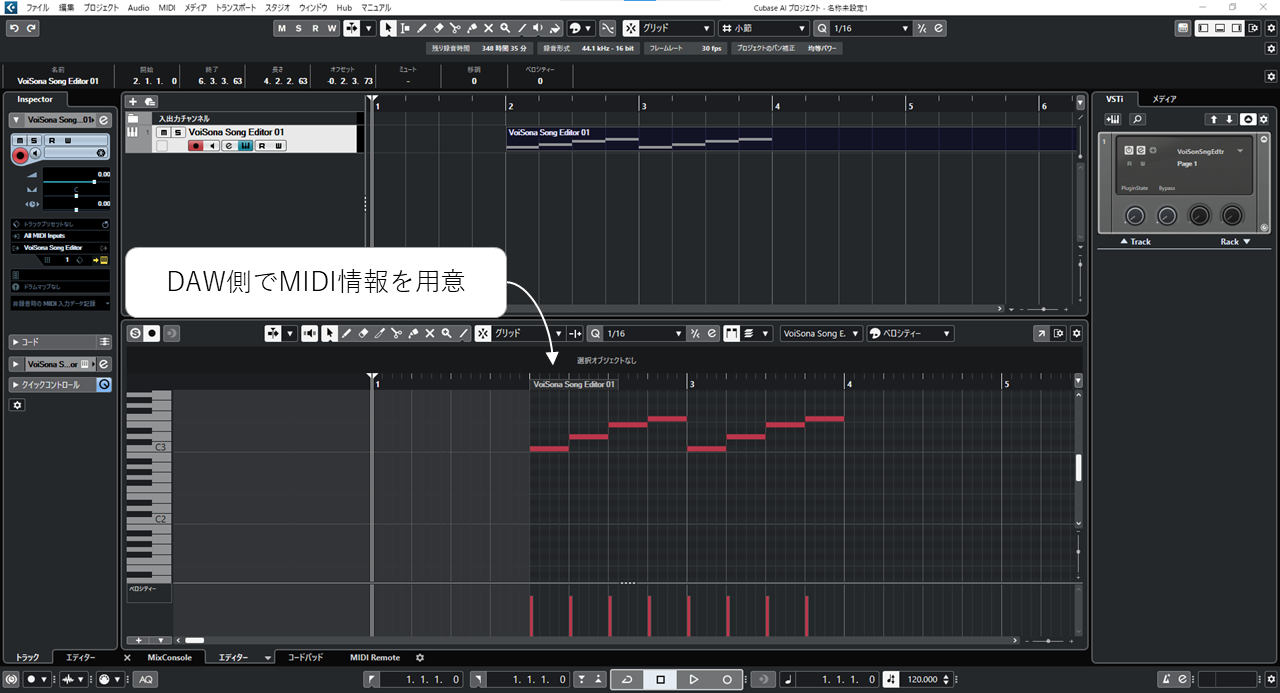Click the Stop button in transport bar
Screen dimensions: 1280x693
click(660, 680)
